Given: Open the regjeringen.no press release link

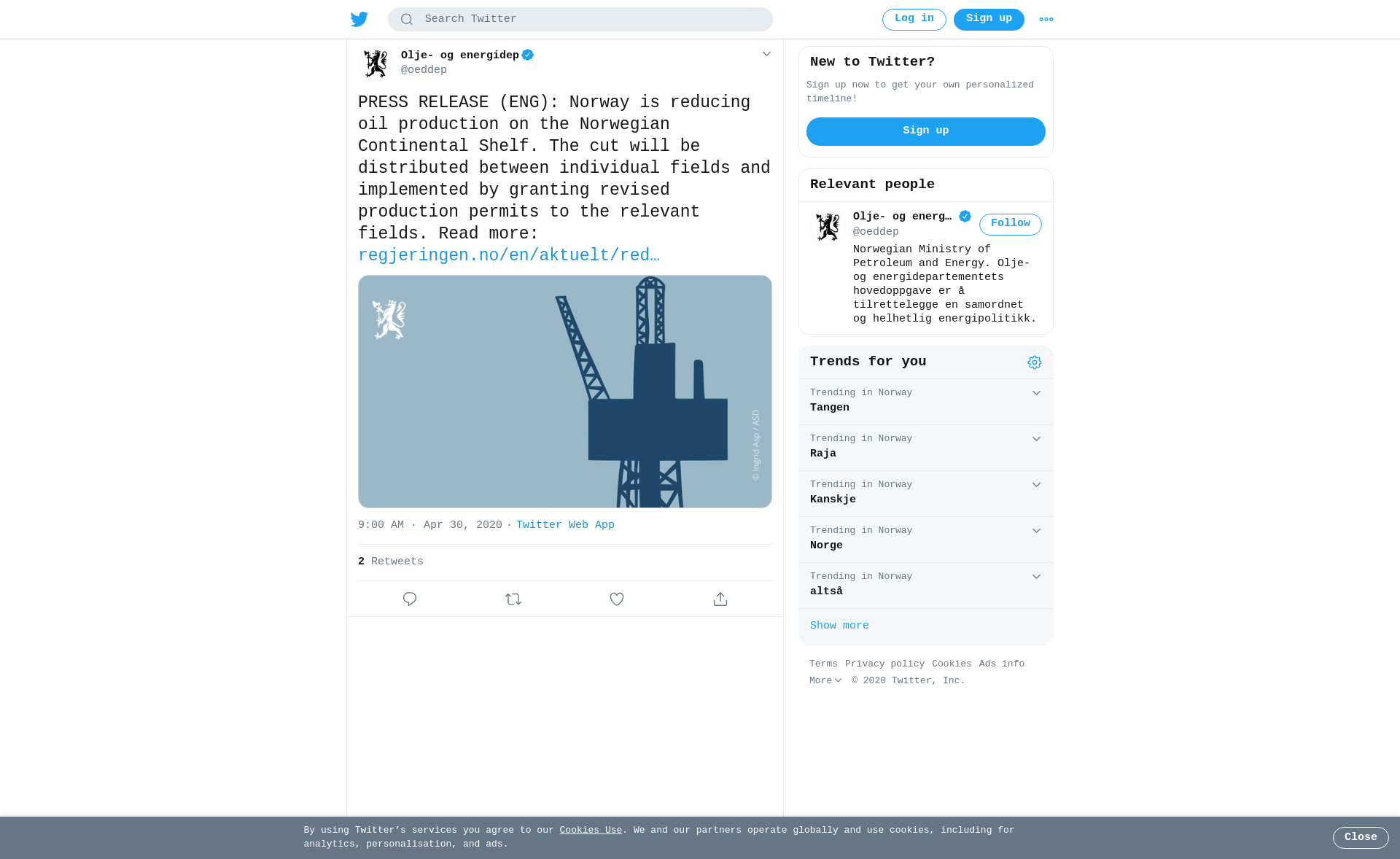Looking at the screenshot, I should tap(509, 256).
